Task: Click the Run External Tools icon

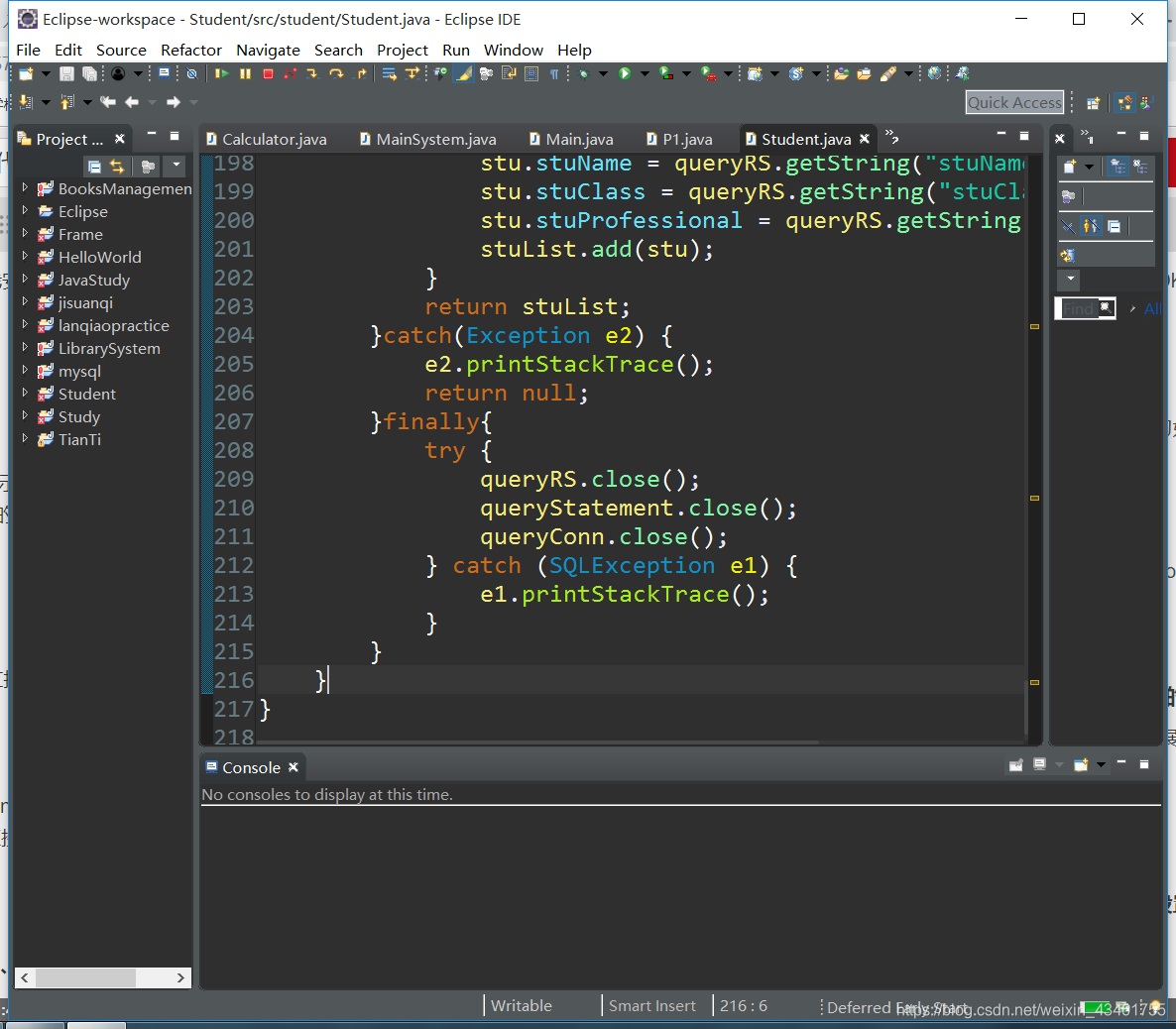Action: (708, 73)
